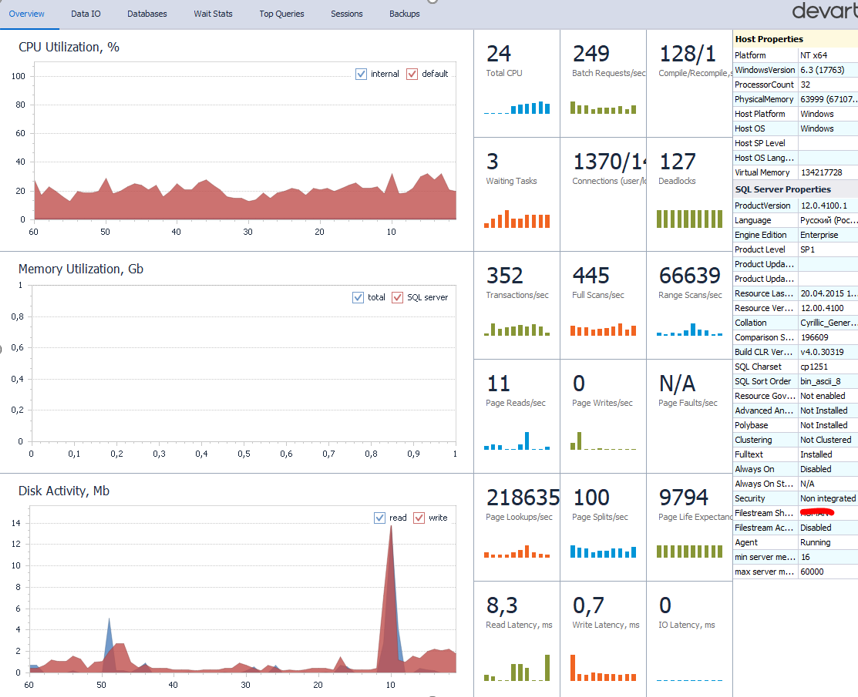
Task: Switch to the Overview tab
Action: click(x=27, y=14)
